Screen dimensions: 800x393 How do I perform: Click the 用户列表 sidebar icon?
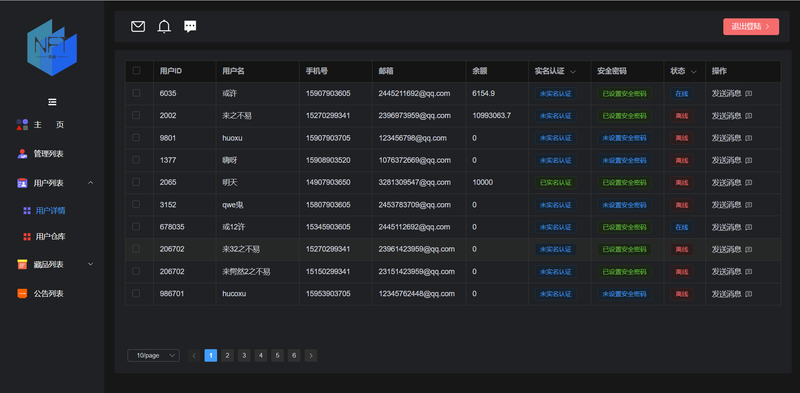pyautogui.click(x=22, y=183)
